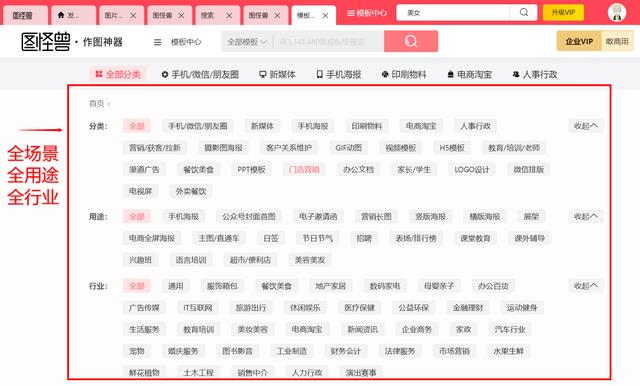This screenshot has height=386, width=640.
Task: Select the 视频模板 category tag
Action: click(401, 148)
